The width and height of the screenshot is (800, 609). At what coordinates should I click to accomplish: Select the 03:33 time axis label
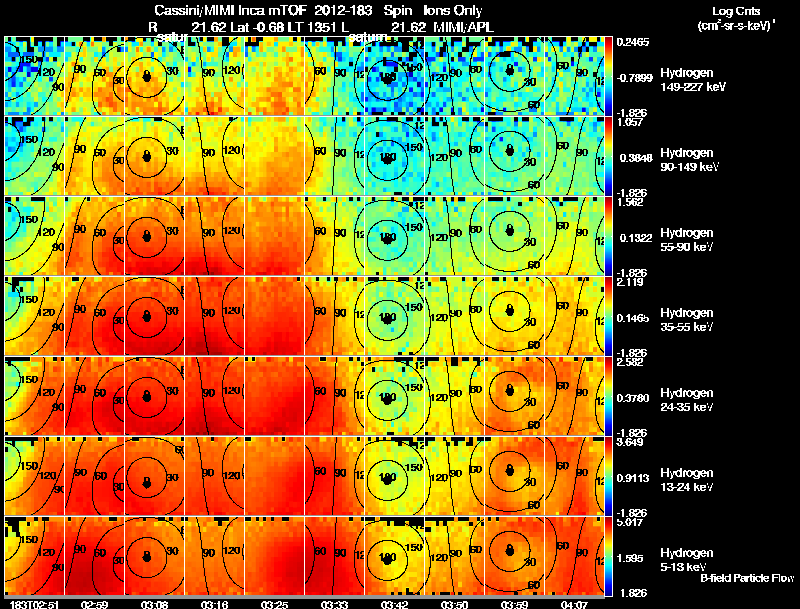click(x=334, y=605)
